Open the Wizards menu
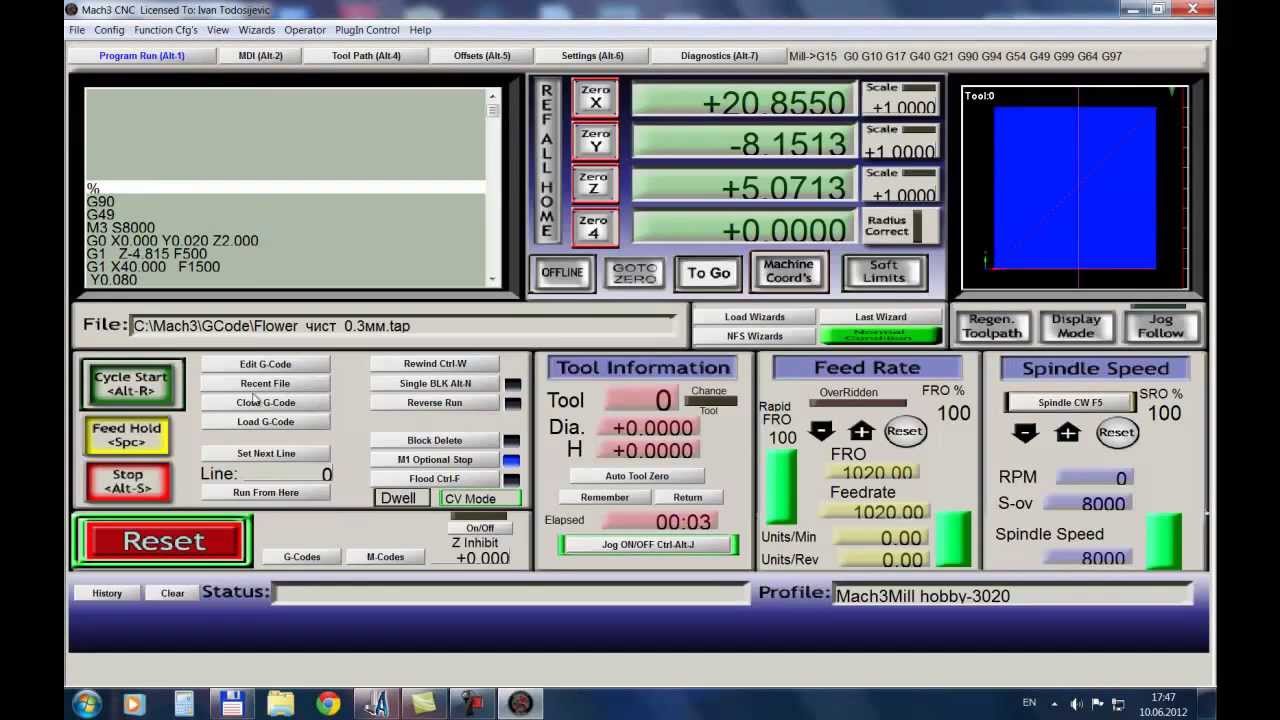Screen dimensions: 1280x720 (x=256, y=30)
